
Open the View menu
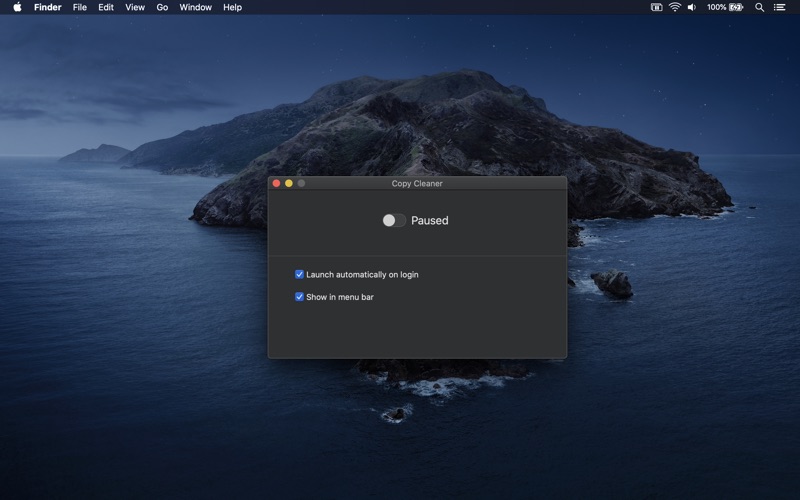pos(135,7)
